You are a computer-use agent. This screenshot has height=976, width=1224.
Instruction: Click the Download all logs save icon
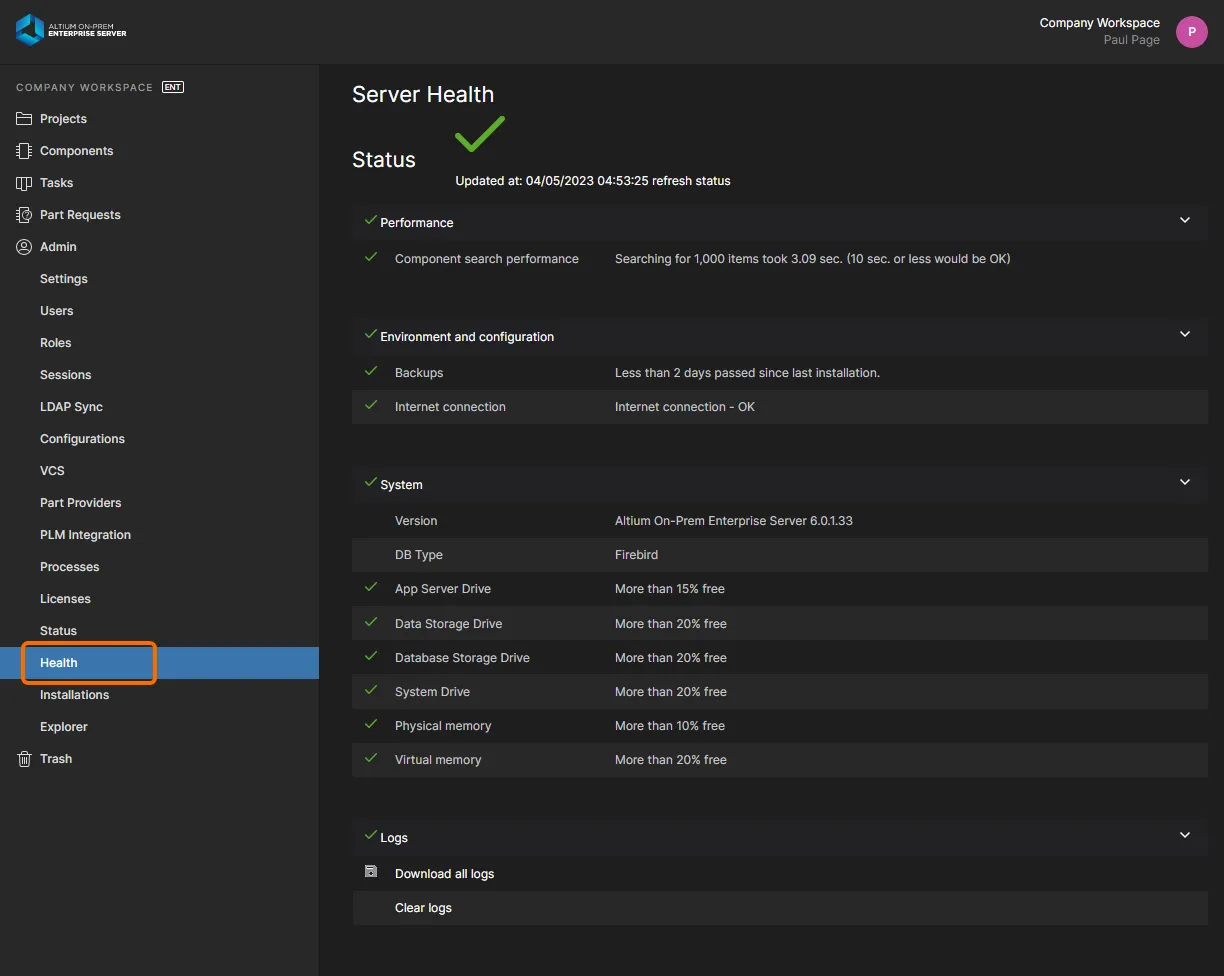(x=371, y=872)
